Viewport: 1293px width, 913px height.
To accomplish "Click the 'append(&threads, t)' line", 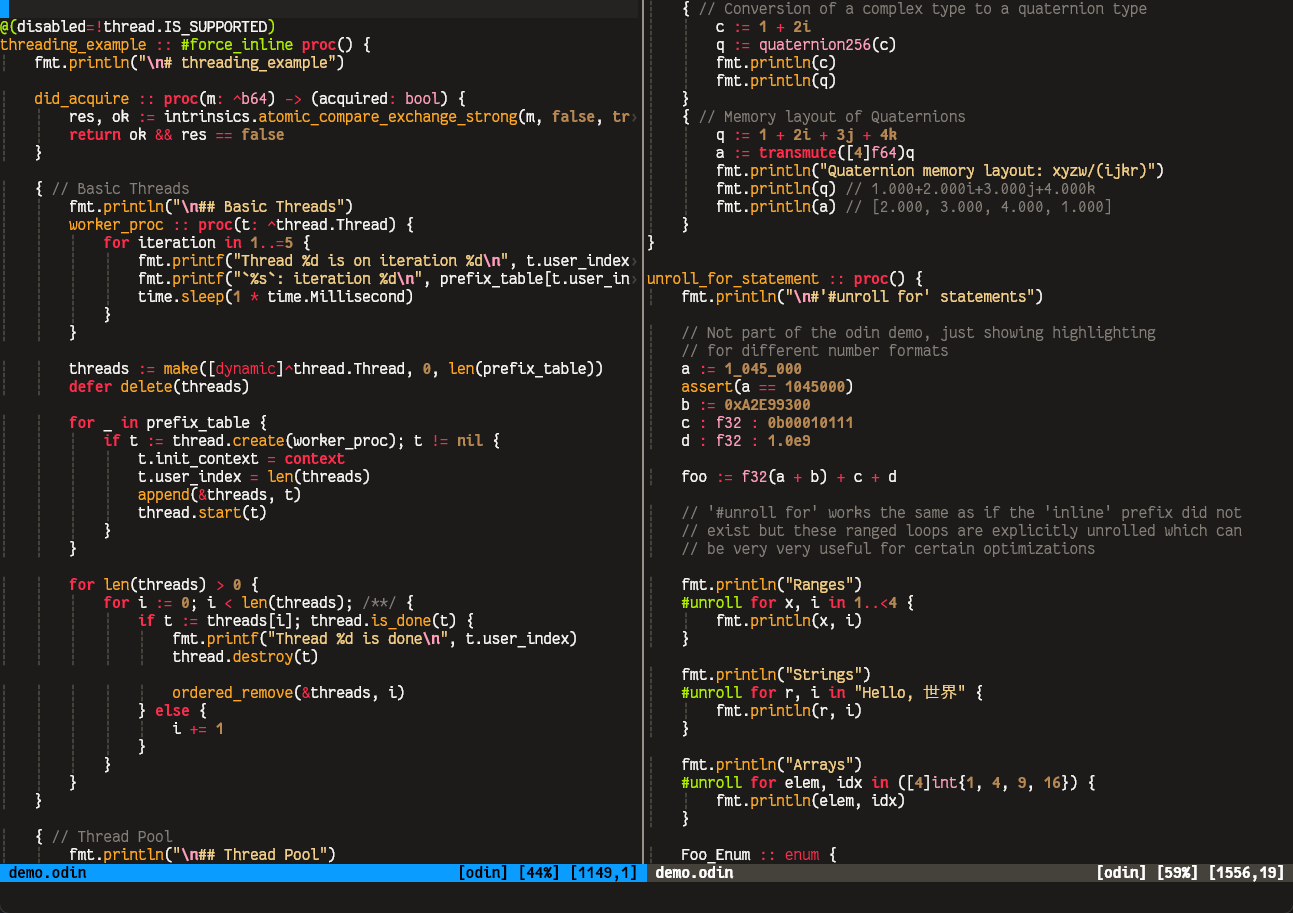I will 219,495.
